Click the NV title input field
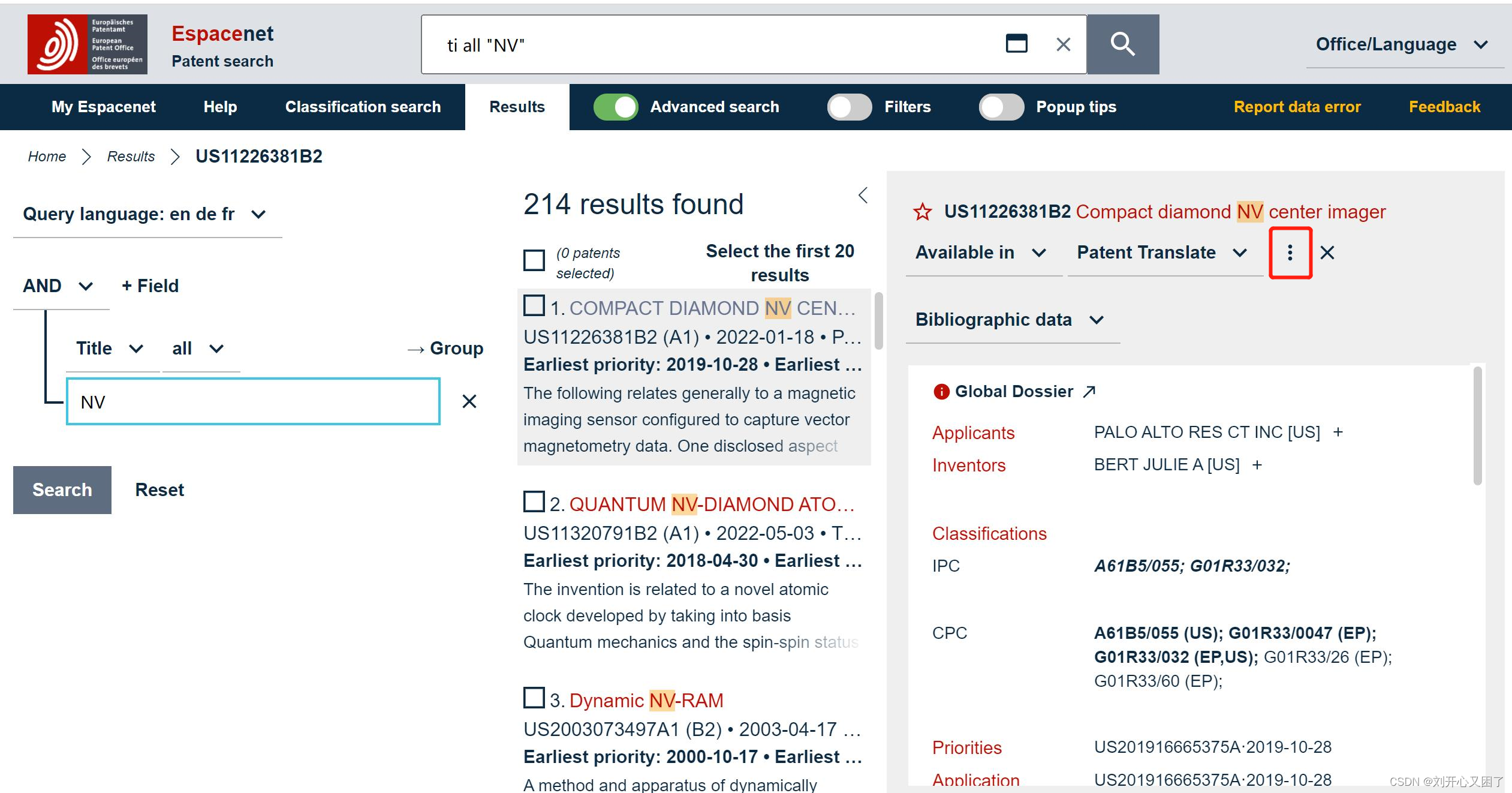 pyautogui.click(x=253, y=401)
